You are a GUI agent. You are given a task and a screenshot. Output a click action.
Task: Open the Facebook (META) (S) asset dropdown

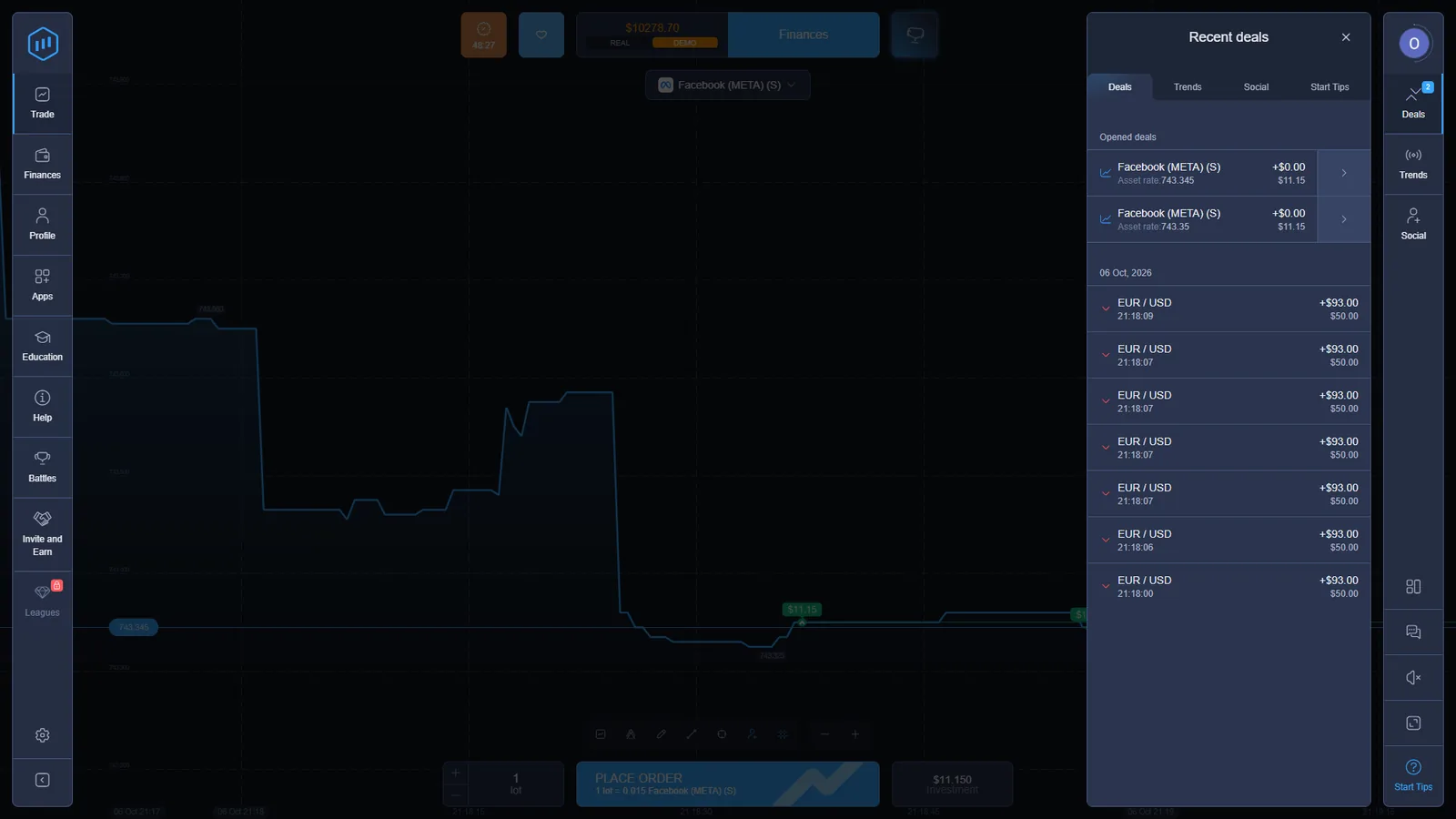point(728,86)
